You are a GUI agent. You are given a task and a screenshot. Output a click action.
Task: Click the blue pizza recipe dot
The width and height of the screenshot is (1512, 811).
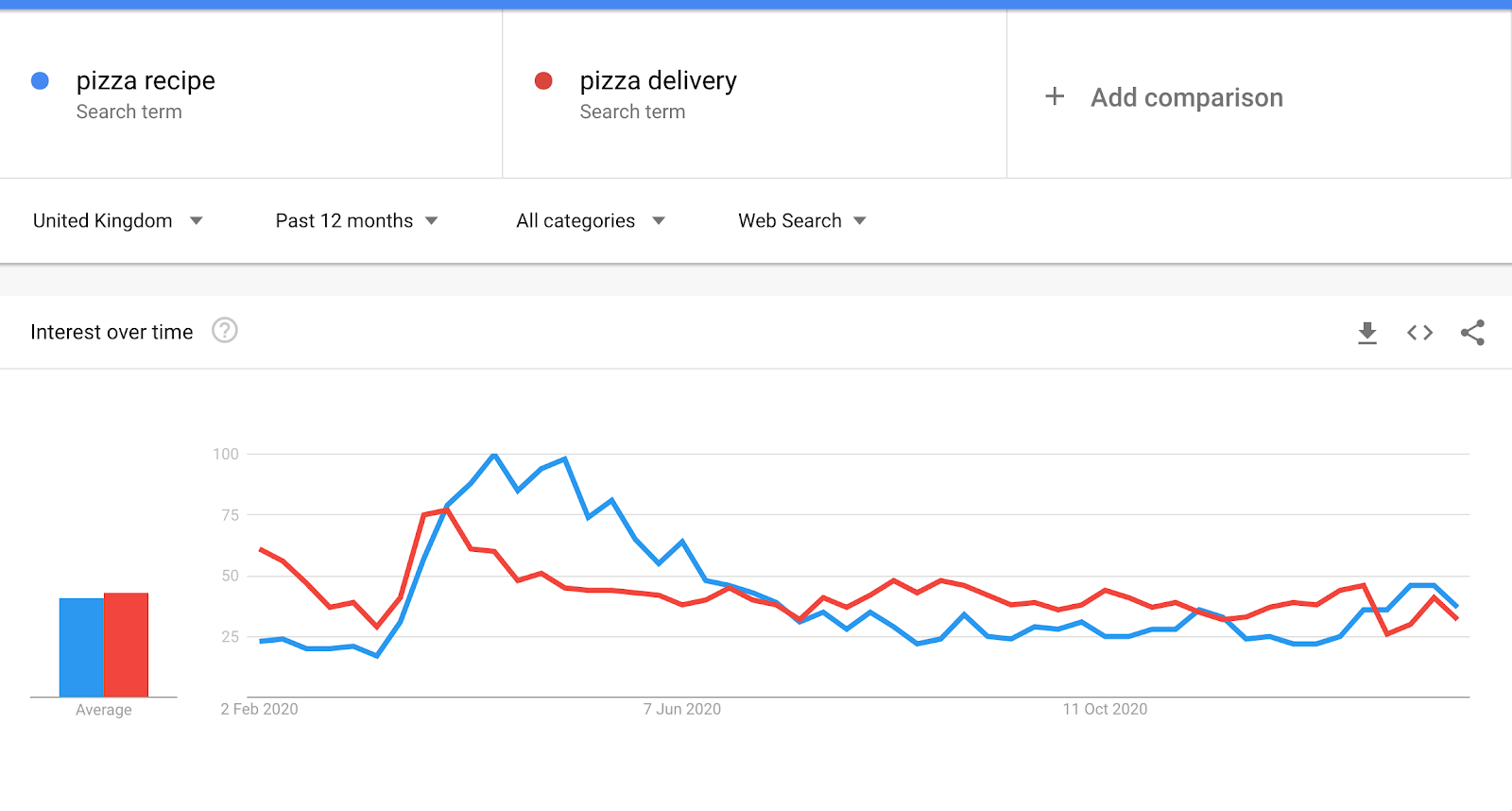(40, 81)
